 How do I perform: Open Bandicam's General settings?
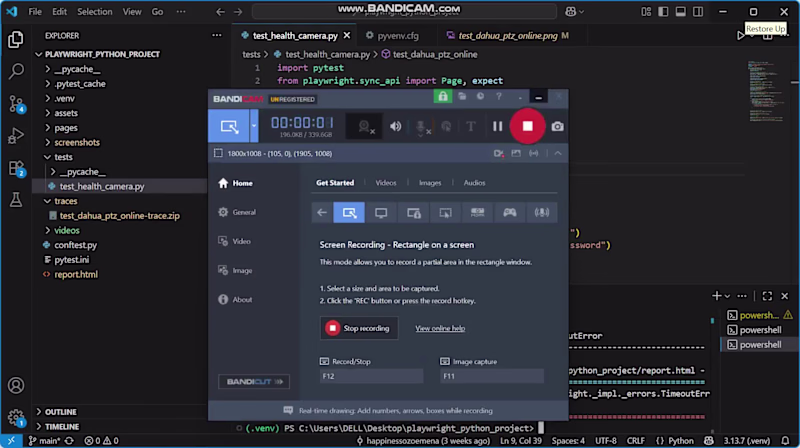pos(237,212)
